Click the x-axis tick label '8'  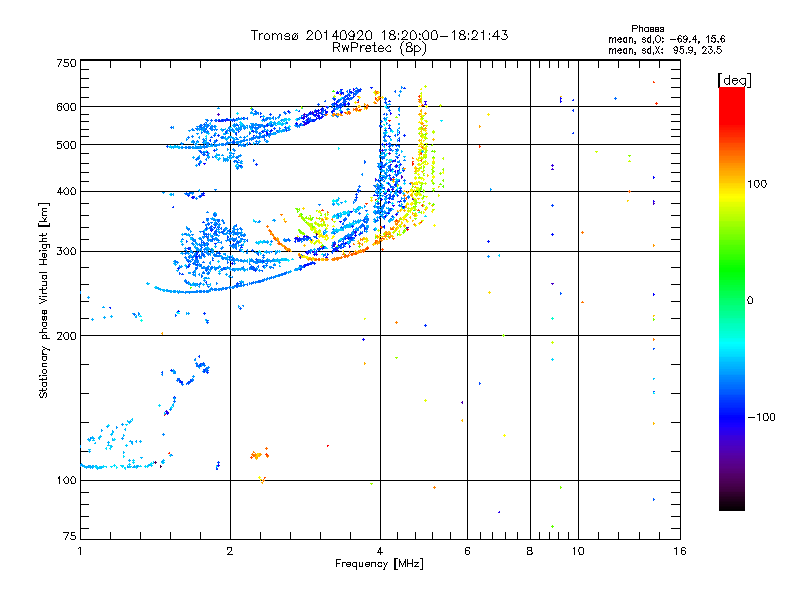tap(530, 551)
